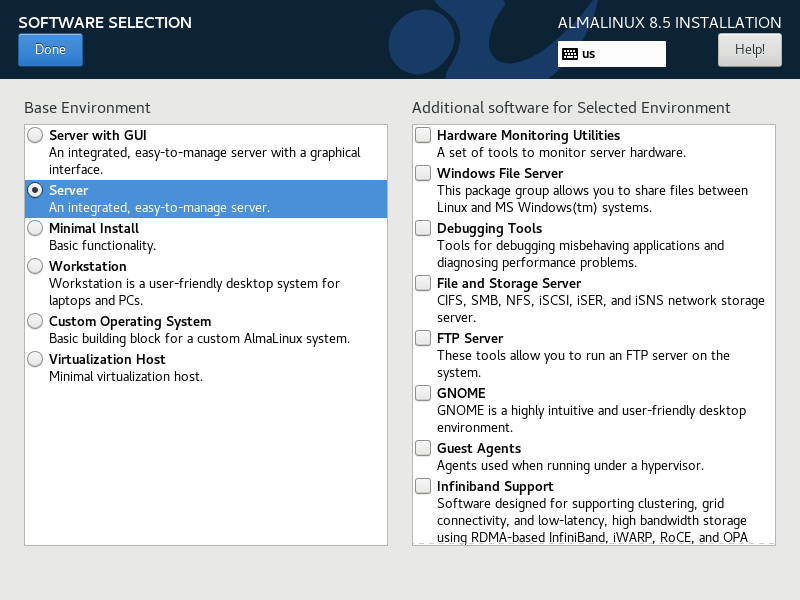This screenshot has width=800, height=600.
Task: Enable the Guest Agents checkbox
Action: tap(424, 448)
